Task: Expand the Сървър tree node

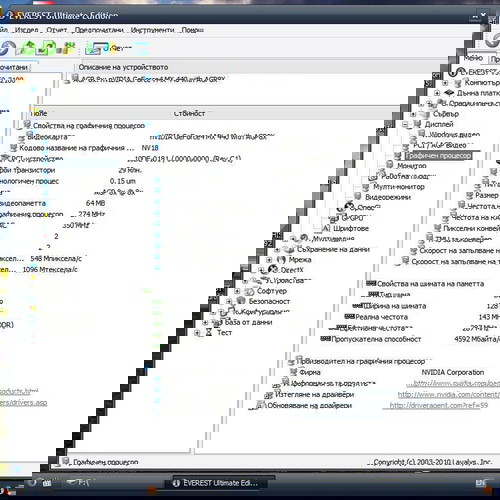Action: (413, 114)
